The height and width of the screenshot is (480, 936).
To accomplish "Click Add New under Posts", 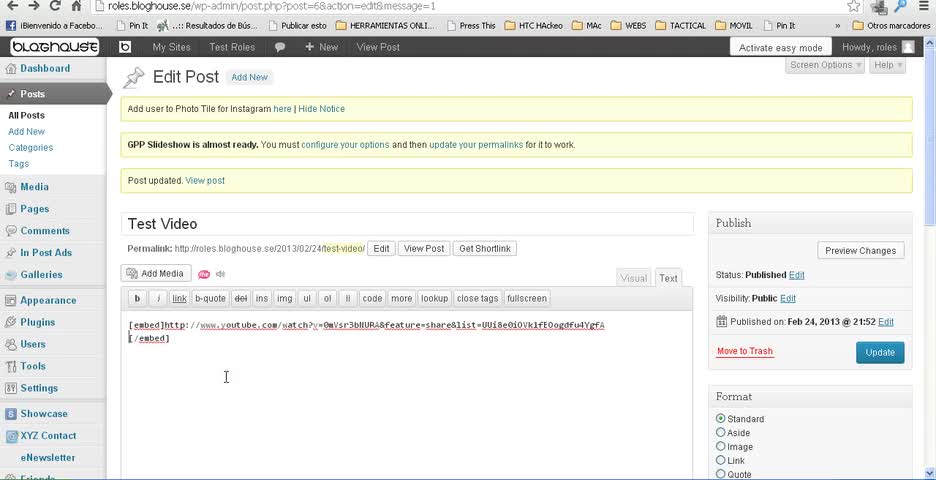I will [x=26, y=131].
